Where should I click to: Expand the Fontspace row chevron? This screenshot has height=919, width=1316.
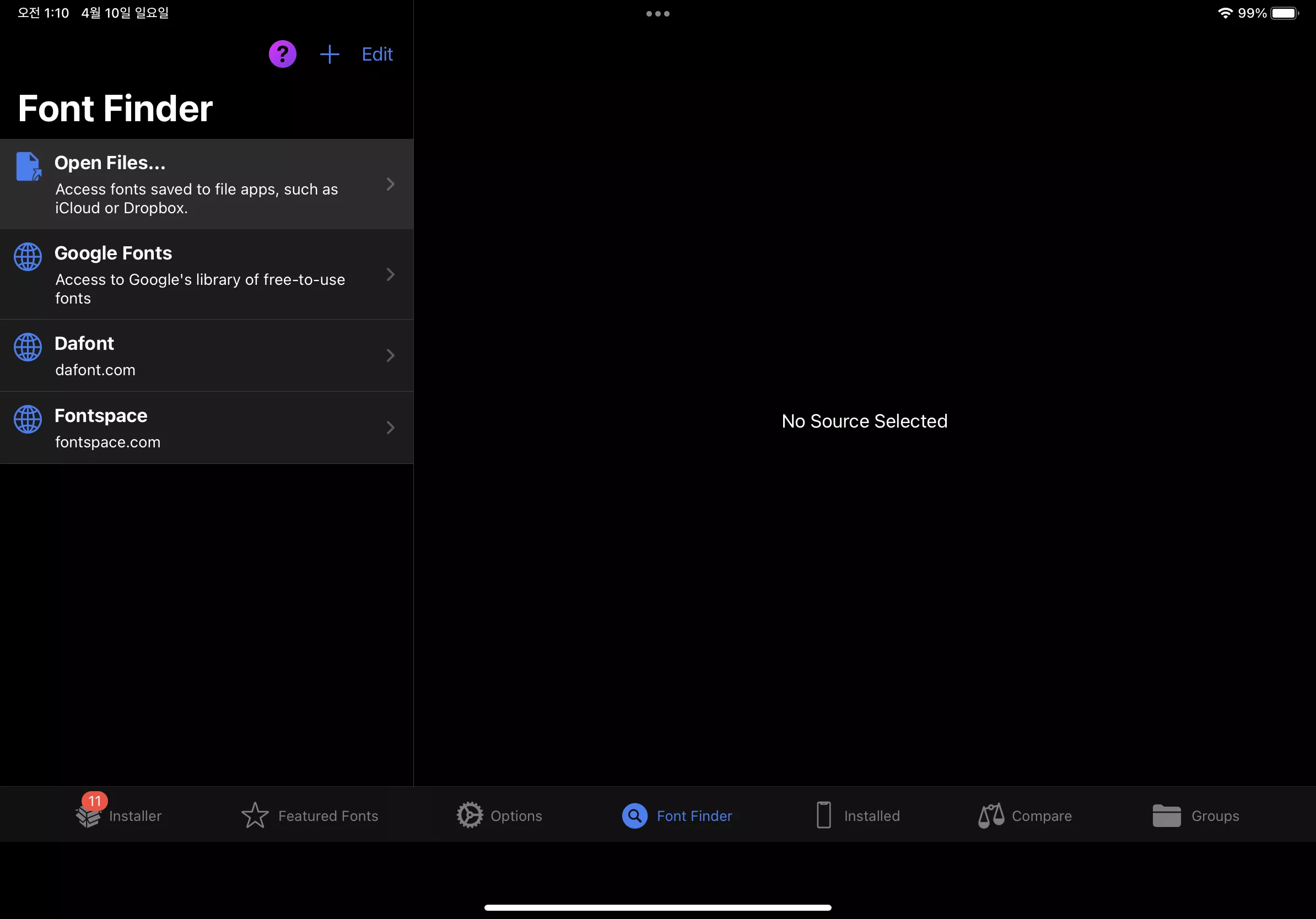(x=390, y=428)
